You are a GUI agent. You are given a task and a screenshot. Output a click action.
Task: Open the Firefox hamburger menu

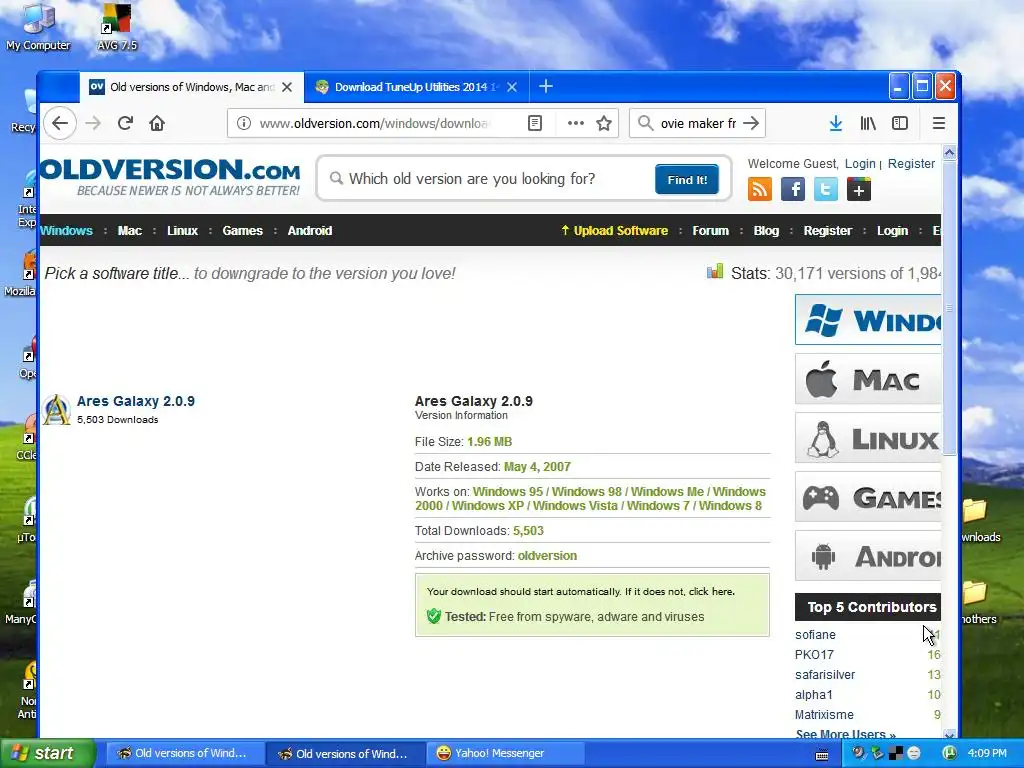point(938,123)
